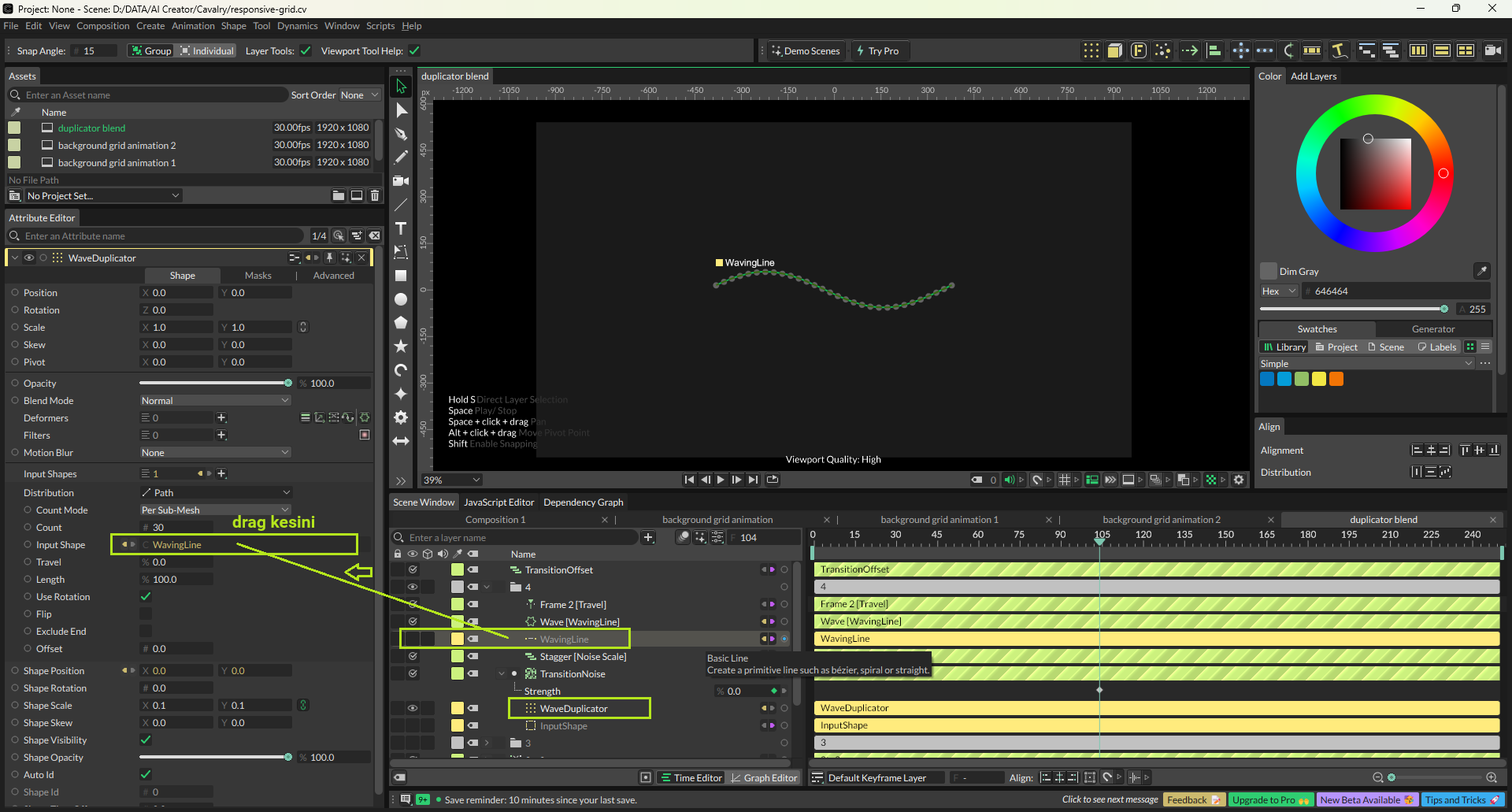Select the Ellipse shape tool

pyautogui.click(x=401, y=299)
